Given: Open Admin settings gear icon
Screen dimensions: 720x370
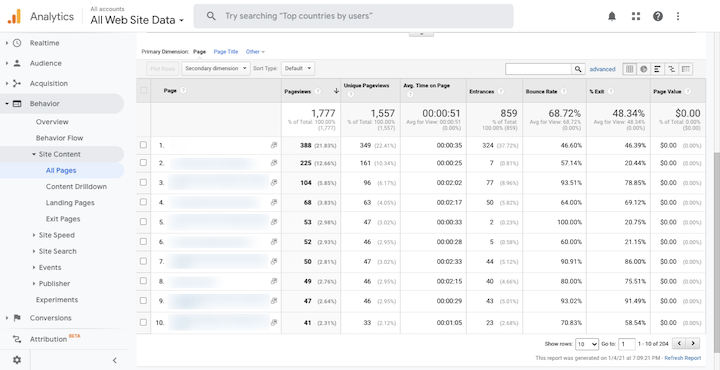Looking at the screenshot, I should [17, 360].
